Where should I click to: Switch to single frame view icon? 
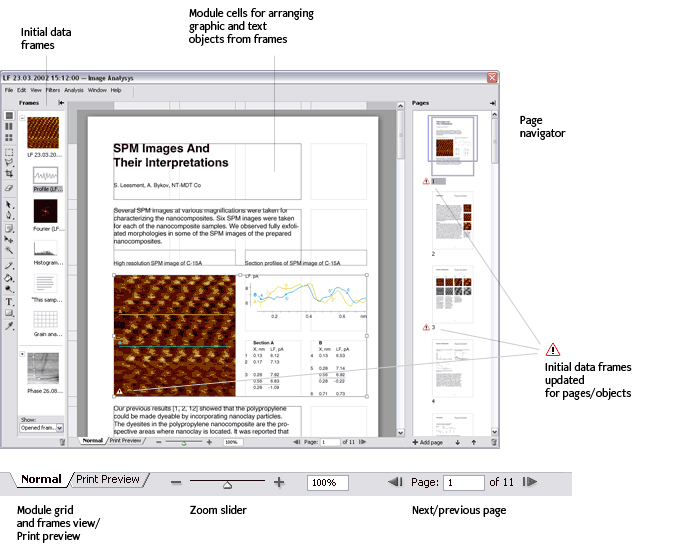[9, 116]
